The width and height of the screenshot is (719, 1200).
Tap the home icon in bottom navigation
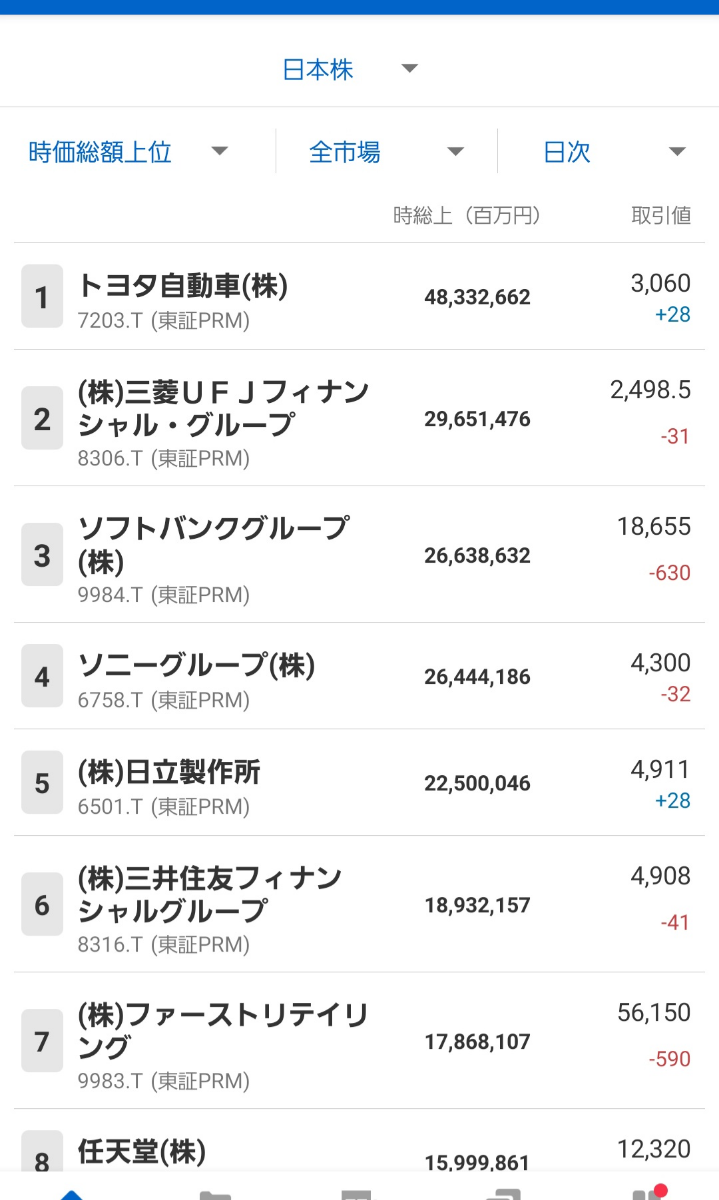pos(72,1194)
